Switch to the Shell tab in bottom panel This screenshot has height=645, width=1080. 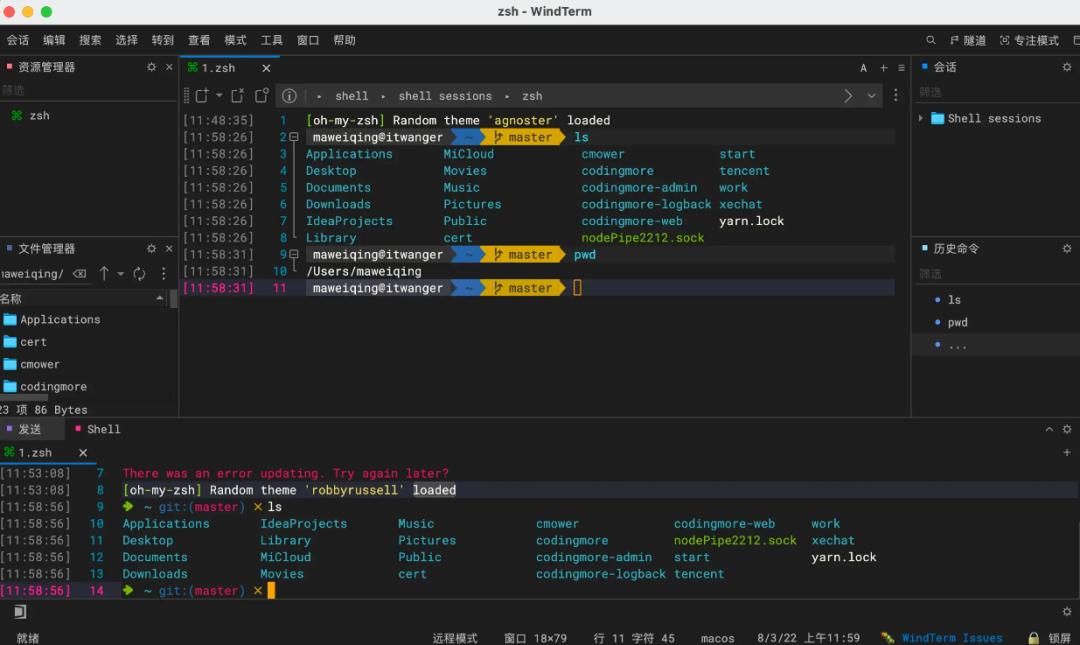[x=103, y=429]
